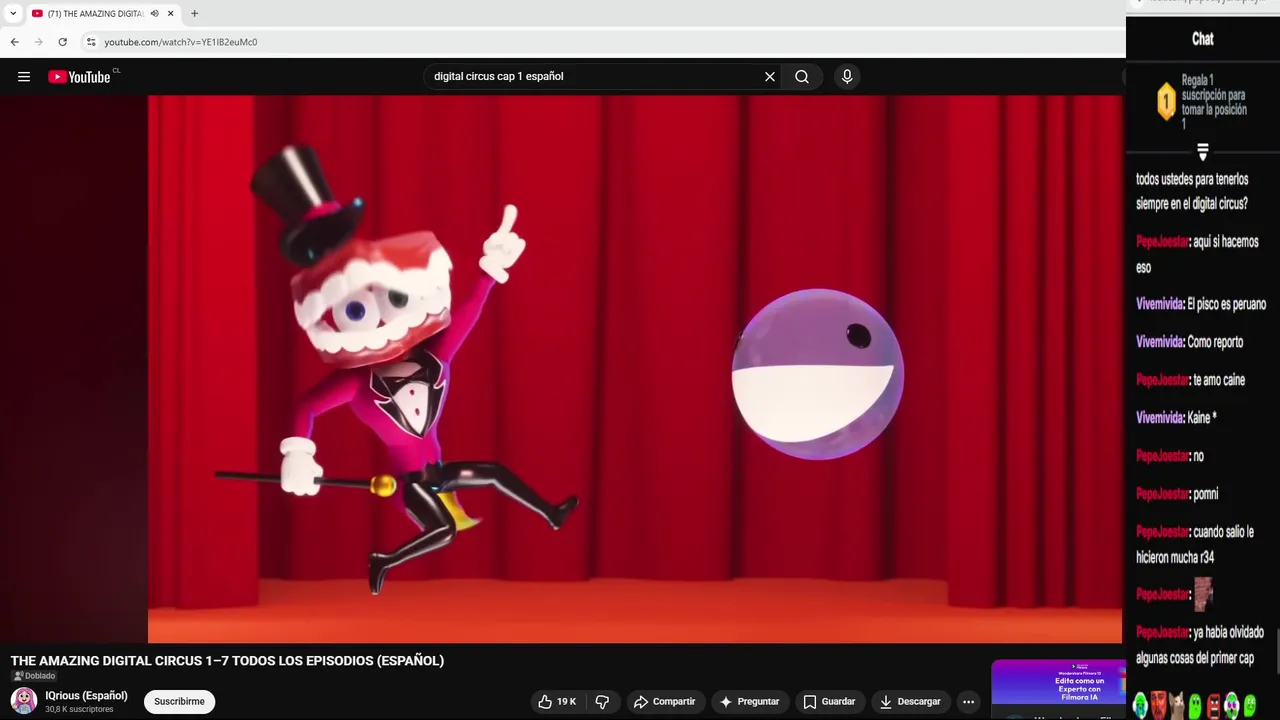Clear the search query with the X
The image size is (1280, 720).
pyautogui.click(x=770, y=77)
